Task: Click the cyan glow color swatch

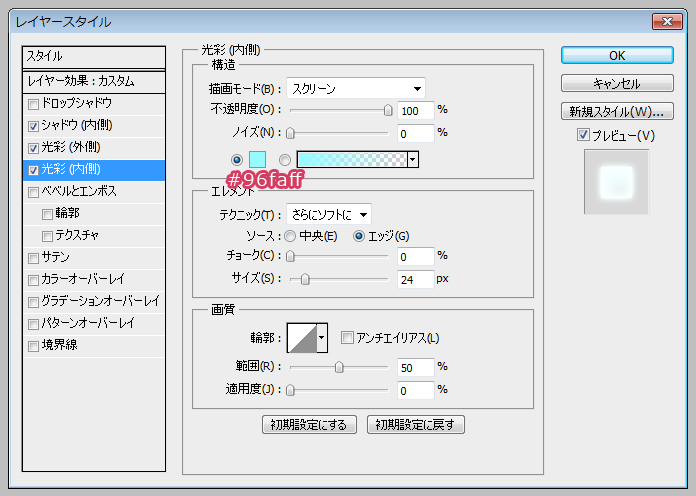Action: (x=257, y=159)
